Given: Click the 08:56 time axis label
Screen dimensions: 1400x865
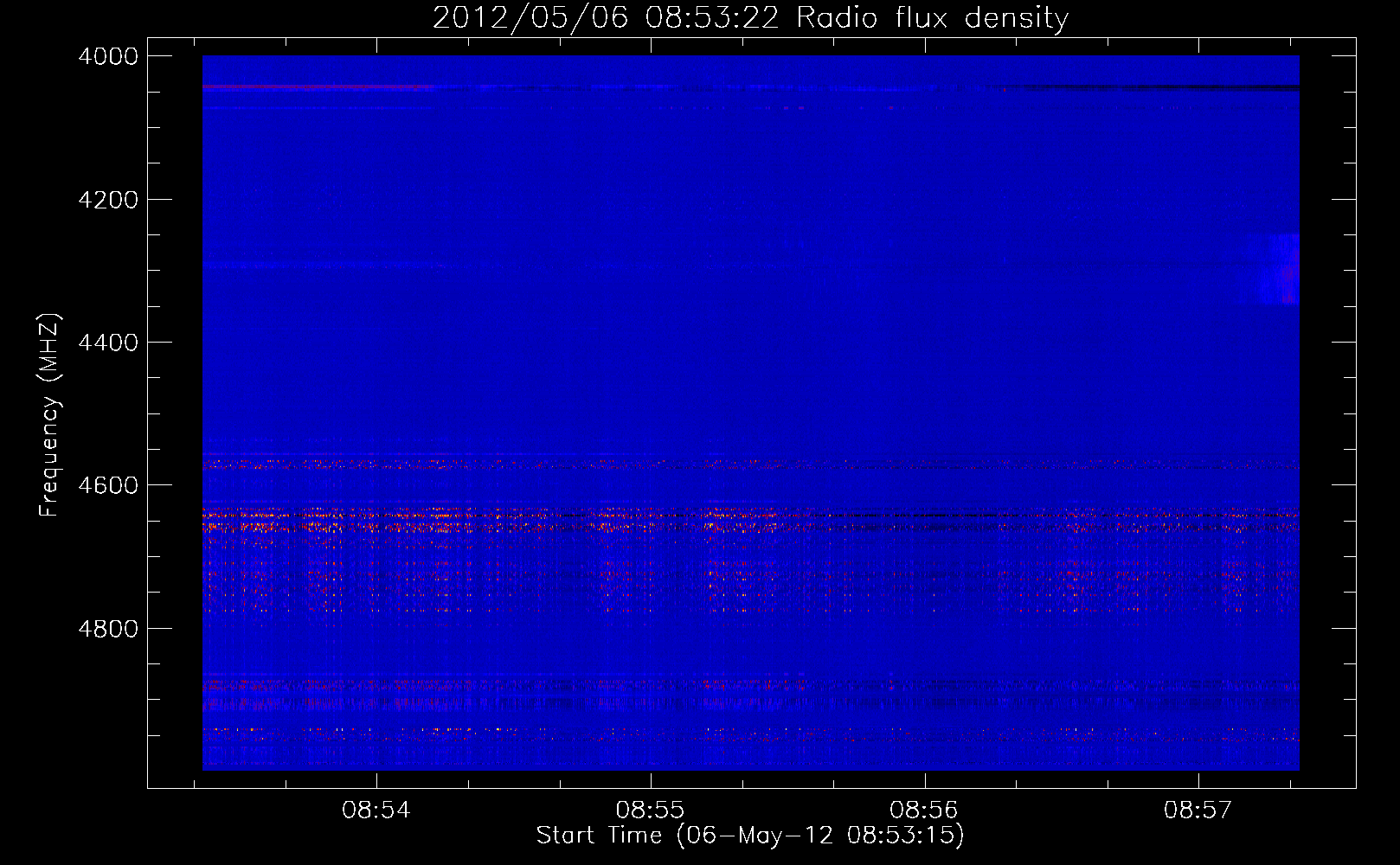Looking at the screenshot, I should [924, 811].
